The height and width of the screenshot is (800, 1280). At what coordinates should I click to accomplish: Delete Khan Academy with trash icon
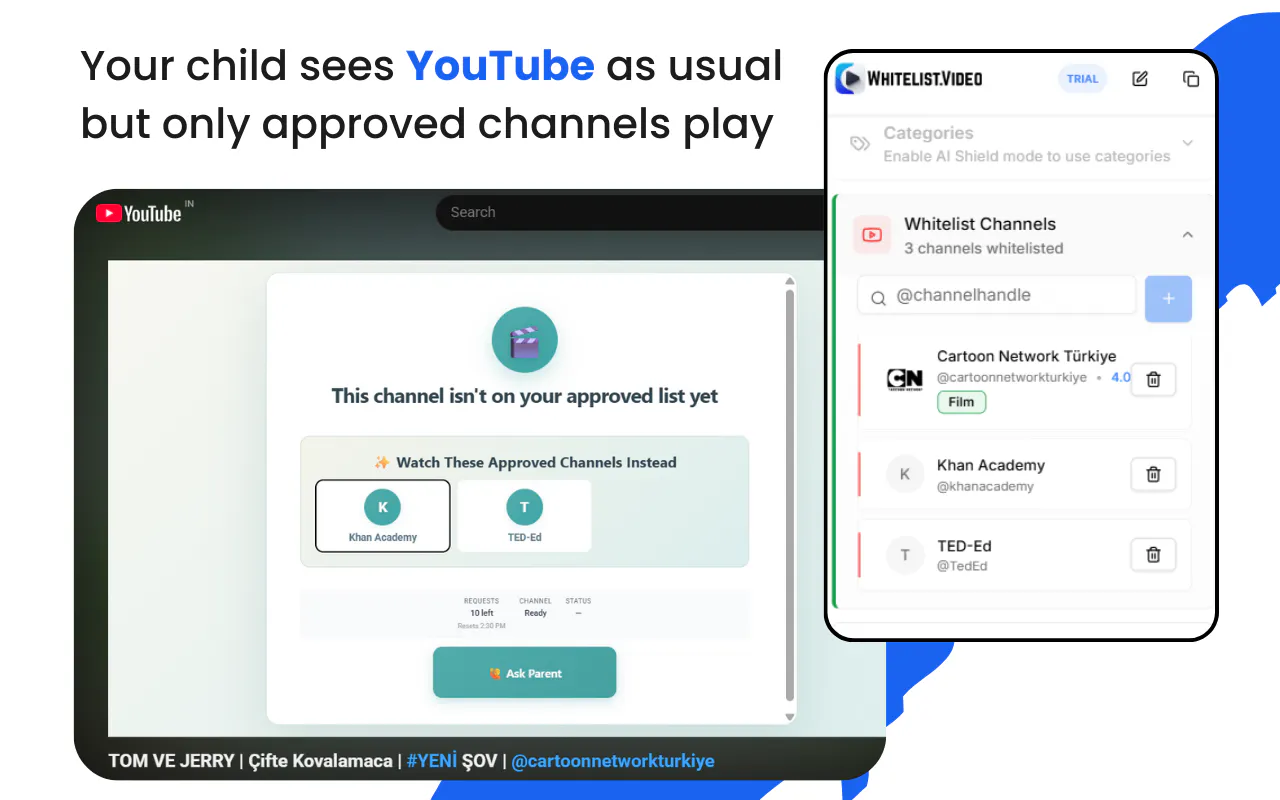coord(1153,475)
